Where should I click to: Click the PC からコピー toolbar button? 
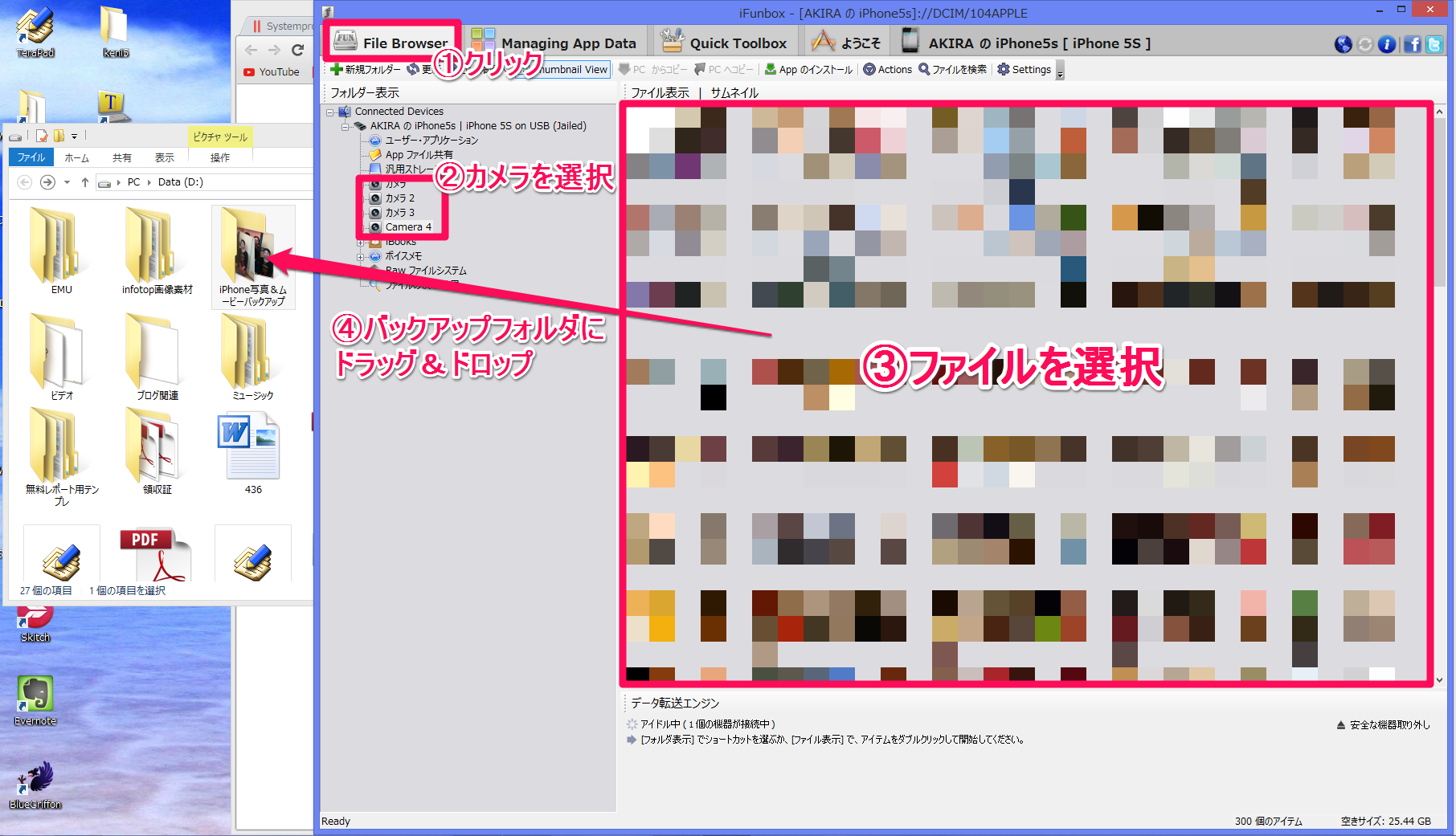[x=653, y=70]
